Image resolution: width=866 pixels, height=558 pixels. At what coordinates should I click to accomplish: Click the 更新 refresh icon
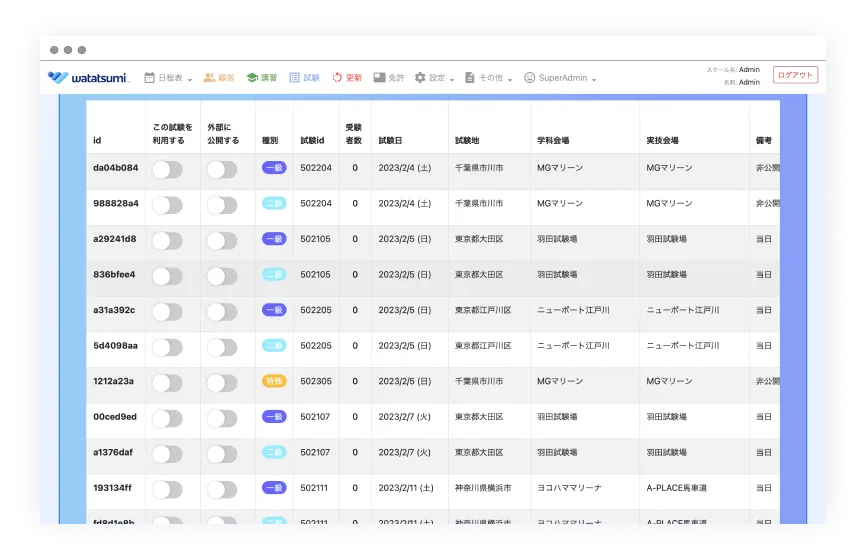[x=337, y=77]
